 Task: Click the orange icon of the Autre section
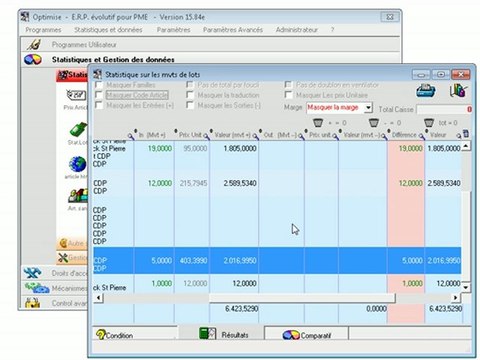tap(63, 243)
